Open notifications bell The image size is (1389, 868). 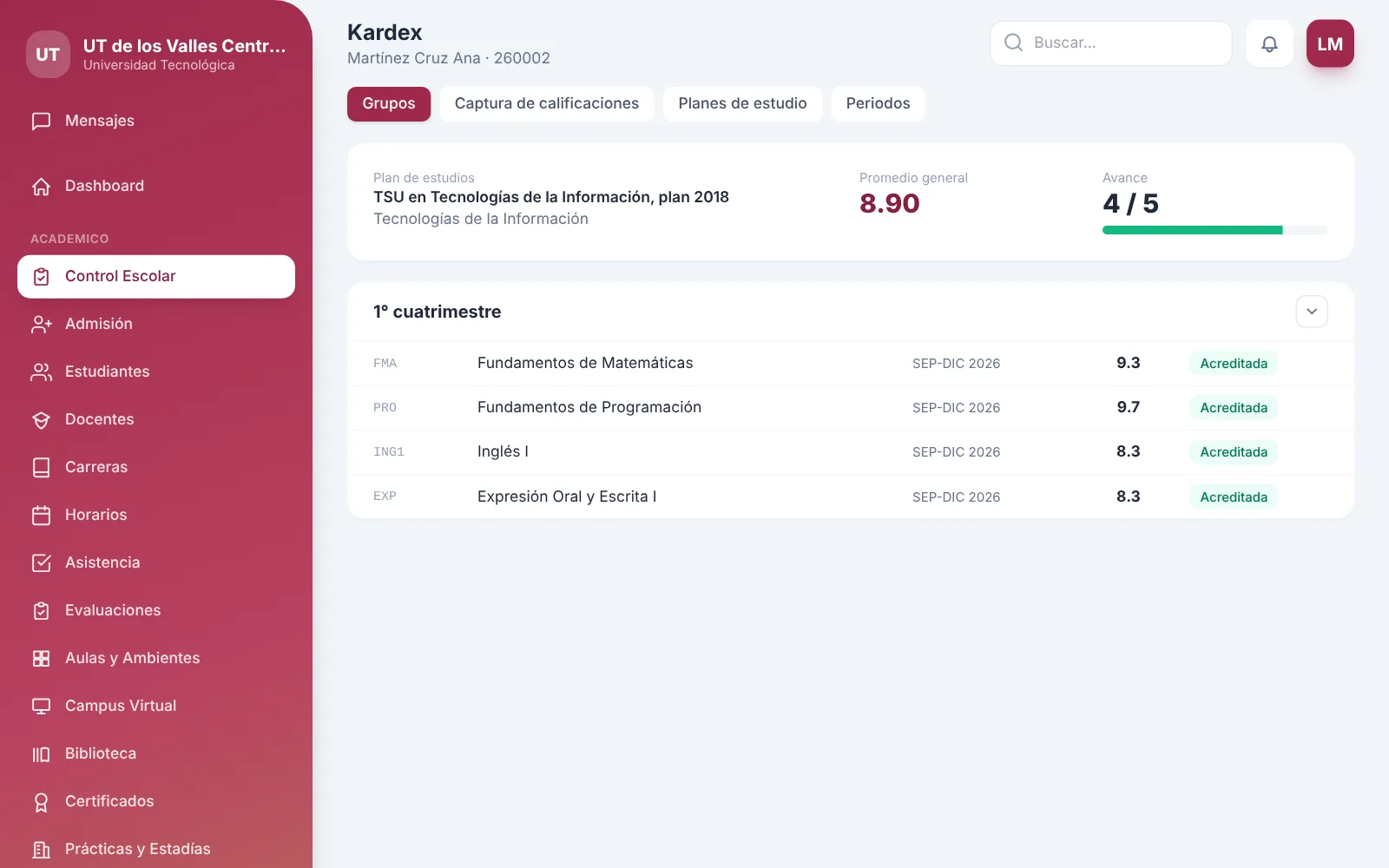point(1269,43)
